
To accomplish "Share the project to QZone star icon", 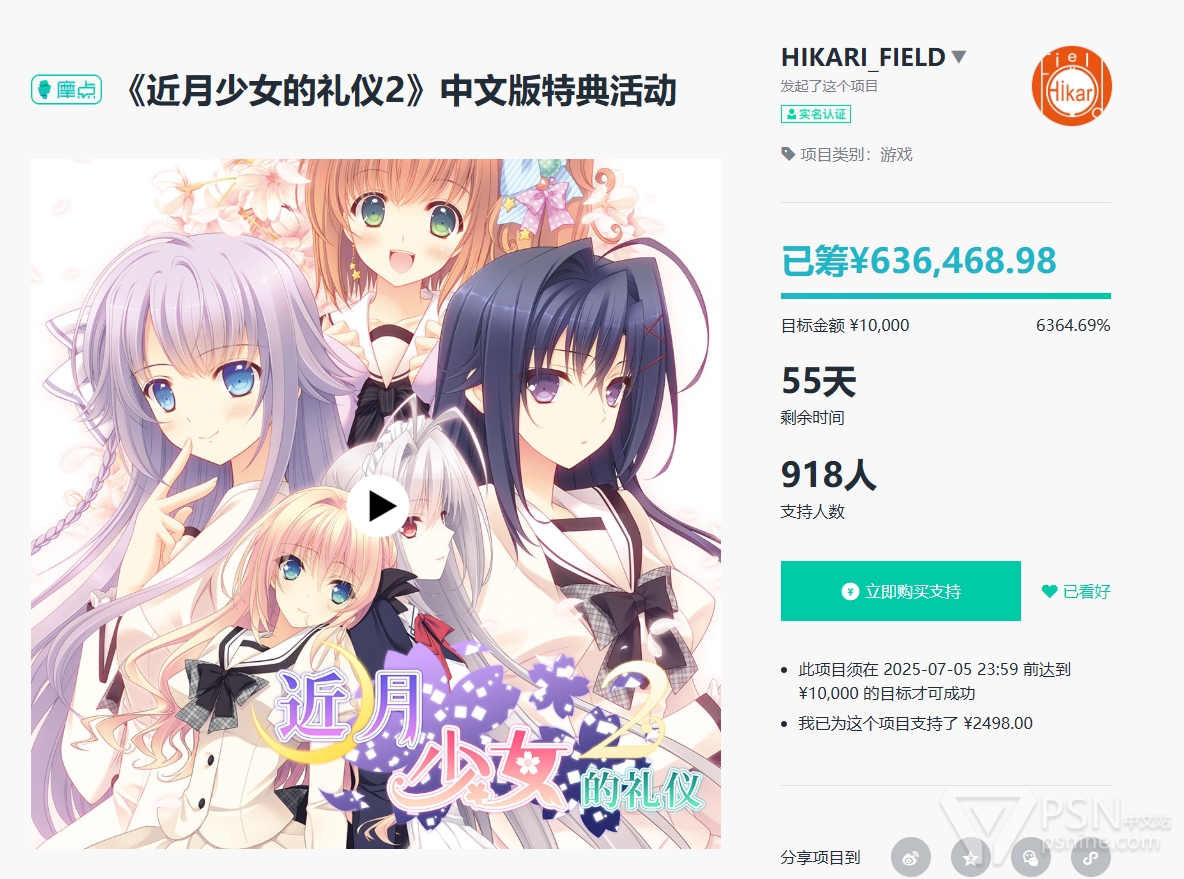I will pos(970,858).
